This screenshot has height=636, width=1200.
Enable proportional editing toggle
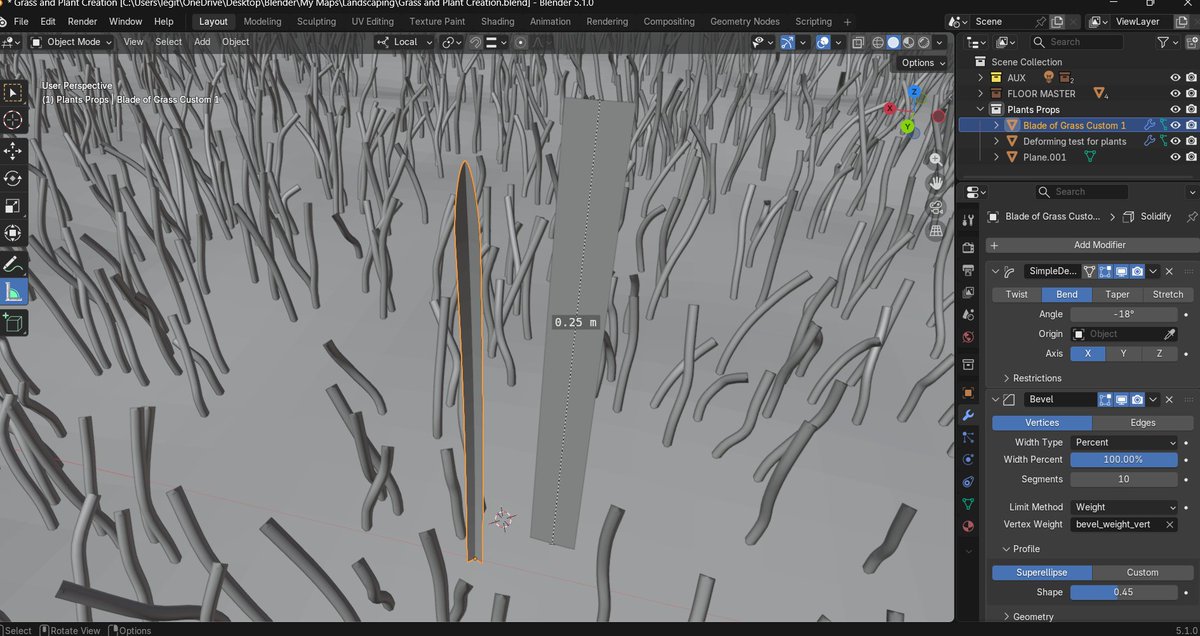point(521,42)
